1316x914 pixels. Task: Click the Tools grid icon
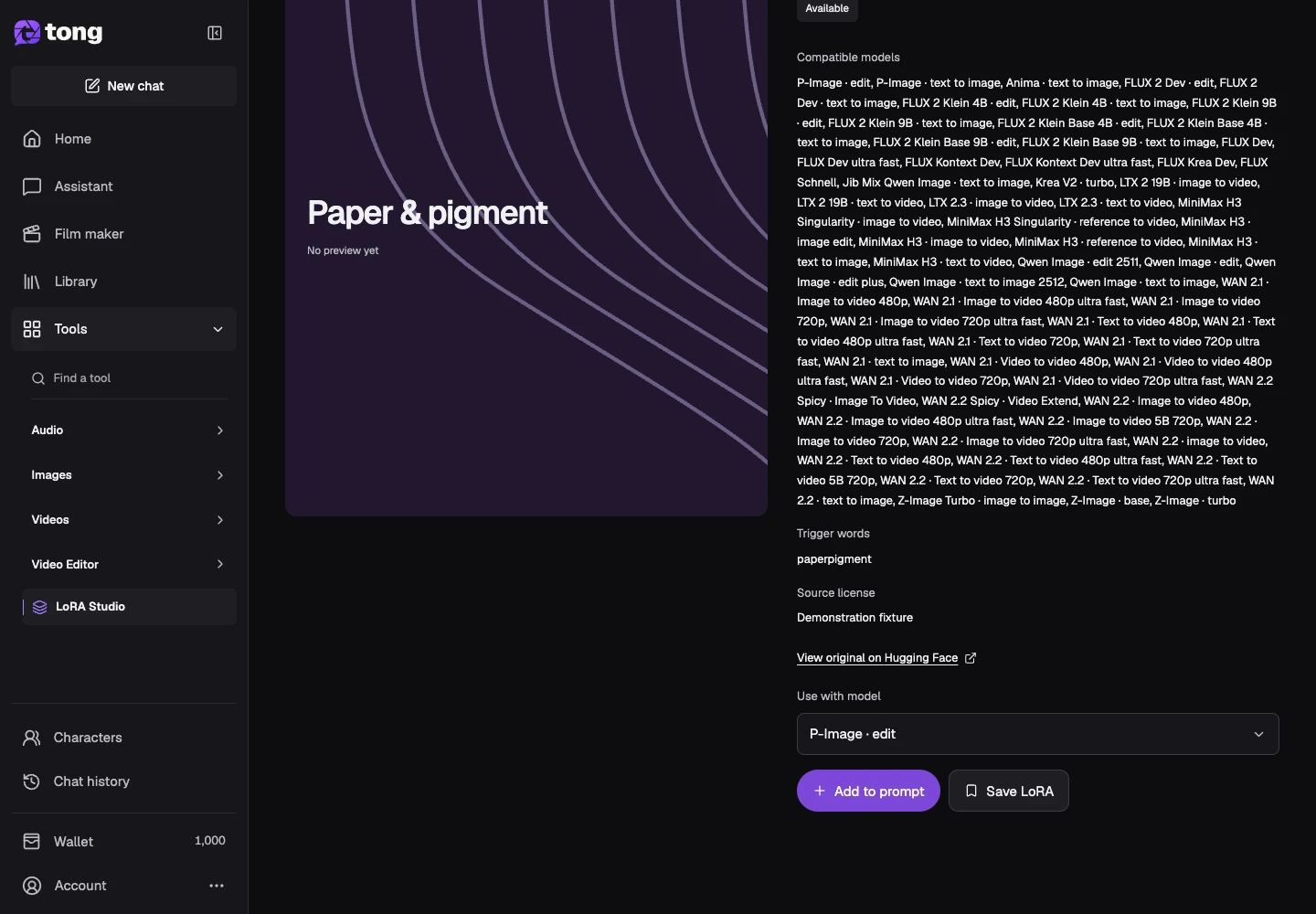pos(32,329)
